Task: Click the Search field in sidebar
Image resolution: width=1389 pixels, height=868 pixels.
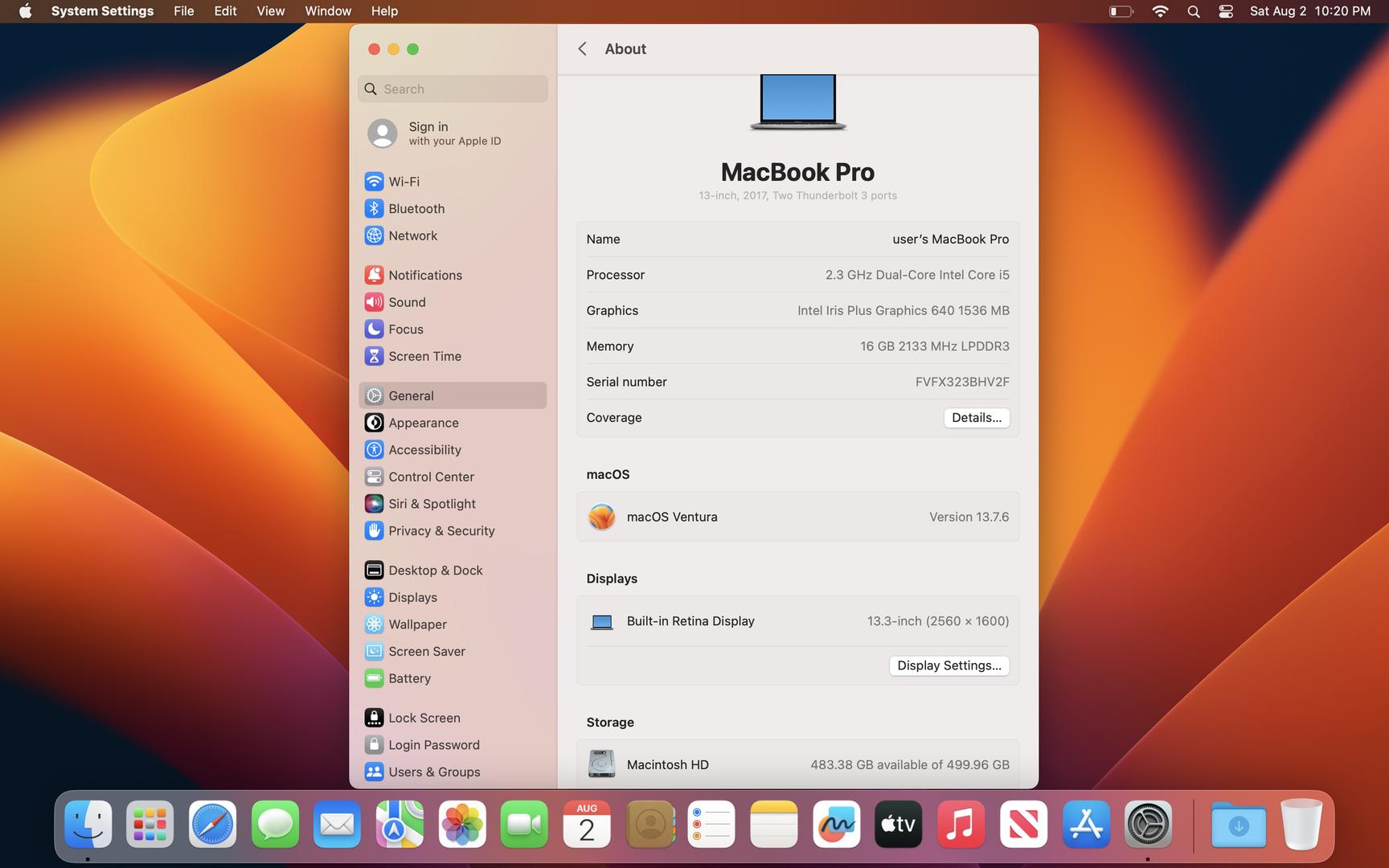Action: (453, 89)
